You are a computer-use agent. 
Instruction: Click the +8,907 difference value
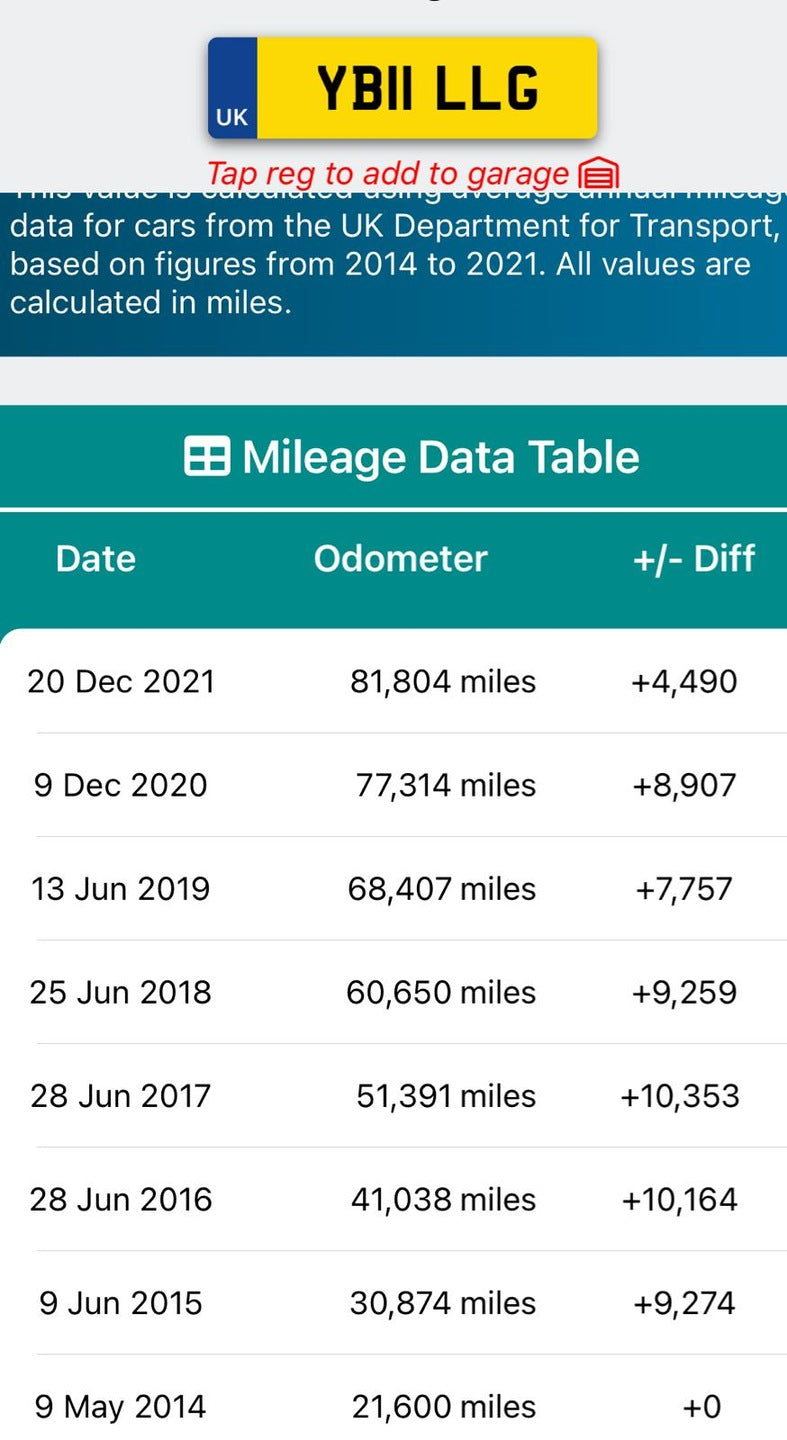point(684,785)
